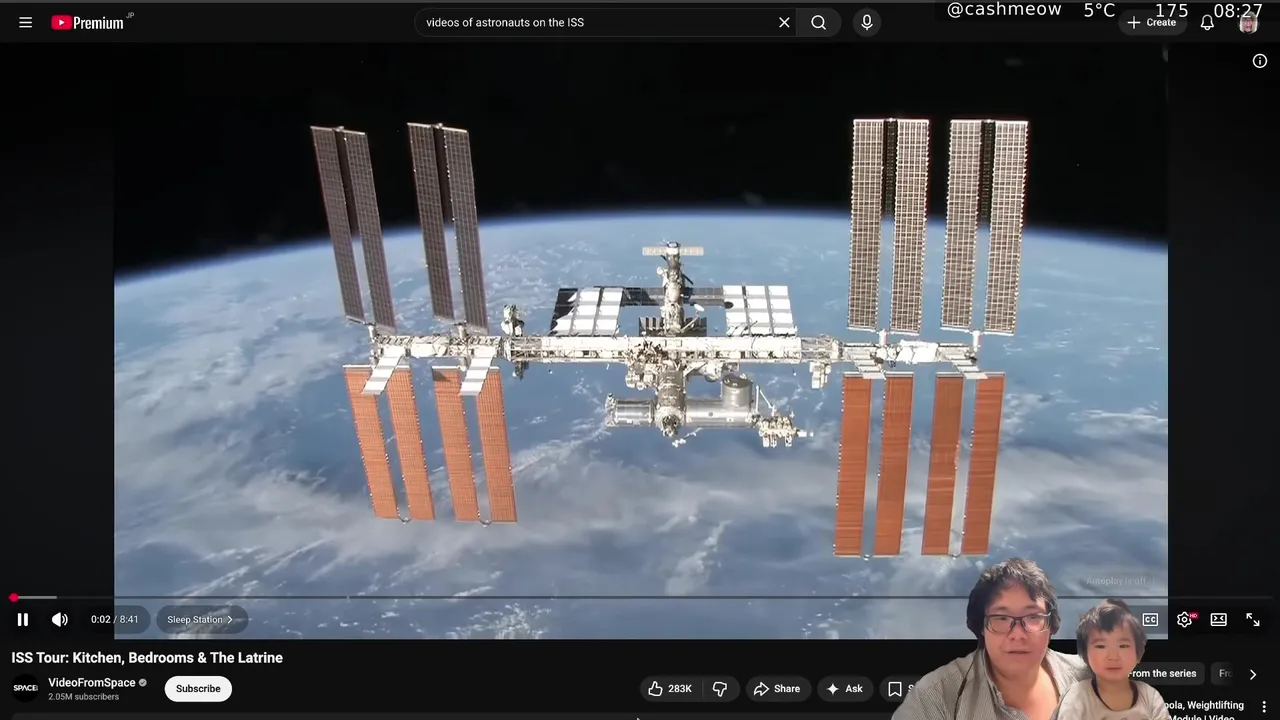Share the video
Image resolution: width=1280 pixels, height=720 pixels.
[x=777, y=688]
